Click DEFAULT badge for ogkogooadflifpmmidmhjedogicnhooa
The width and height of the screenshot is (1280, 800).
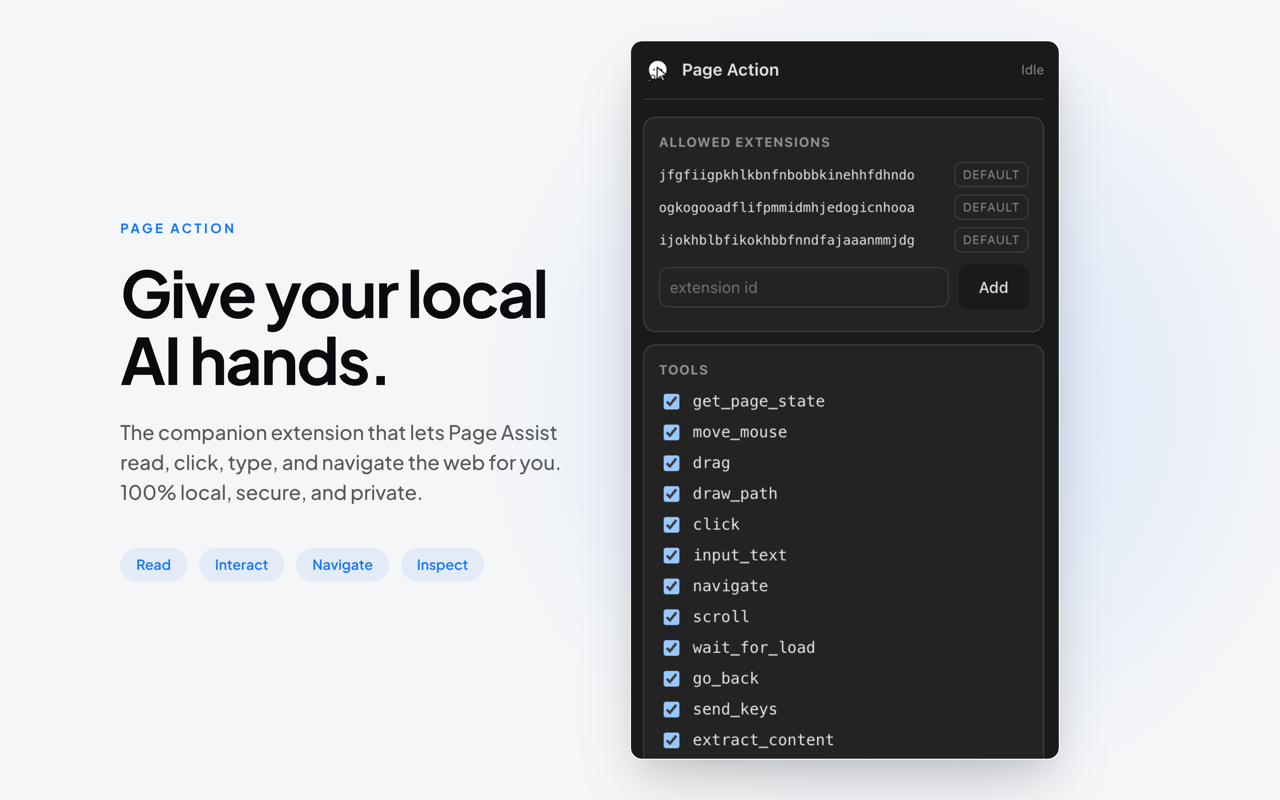(991, 207)
